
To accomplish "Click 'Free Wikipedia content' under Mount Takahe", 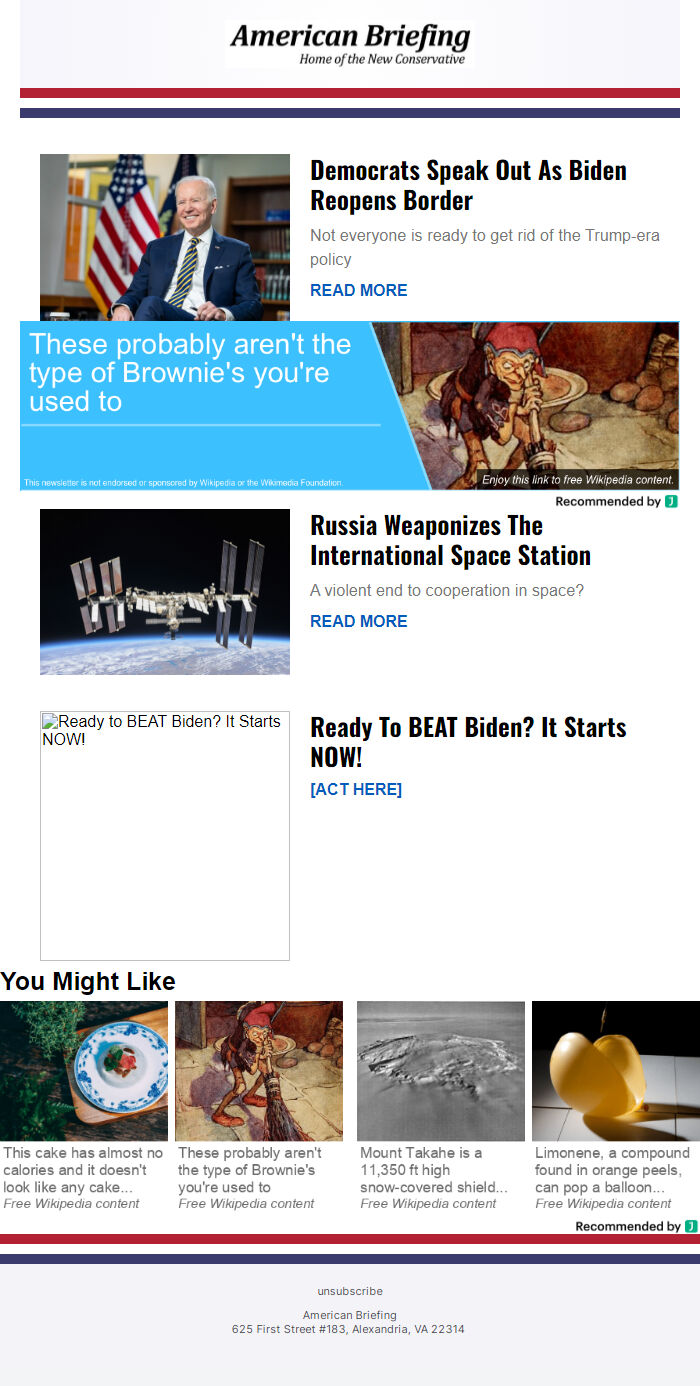I will (428, 1204).
